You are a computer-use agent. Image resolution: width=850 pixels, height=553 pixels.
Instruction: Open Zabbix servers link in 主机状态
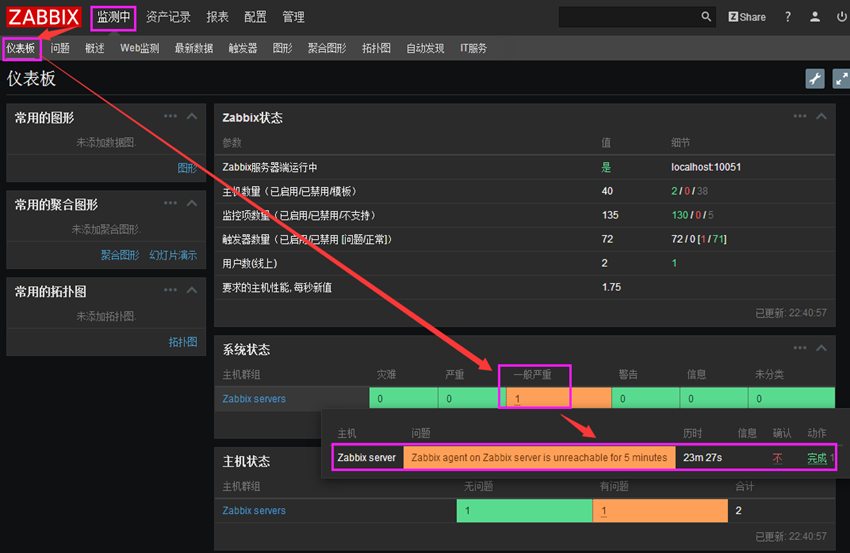(254, 511)
